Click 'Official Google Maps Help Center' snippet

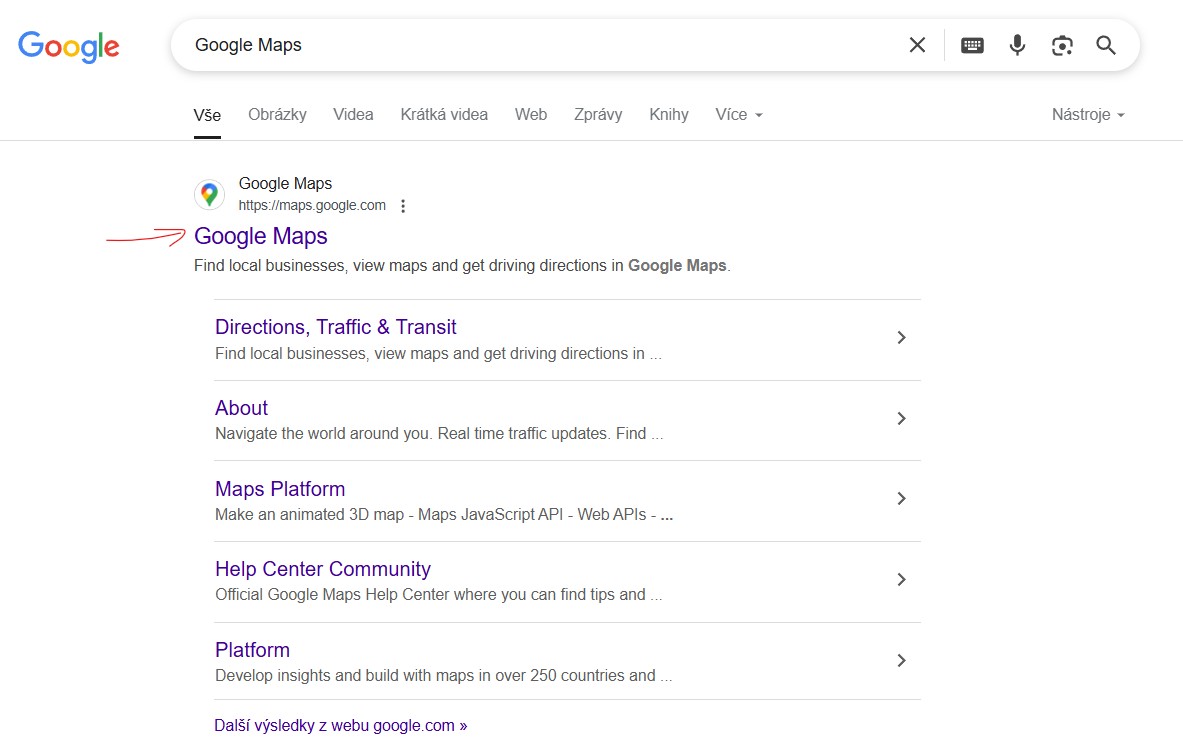438,595
